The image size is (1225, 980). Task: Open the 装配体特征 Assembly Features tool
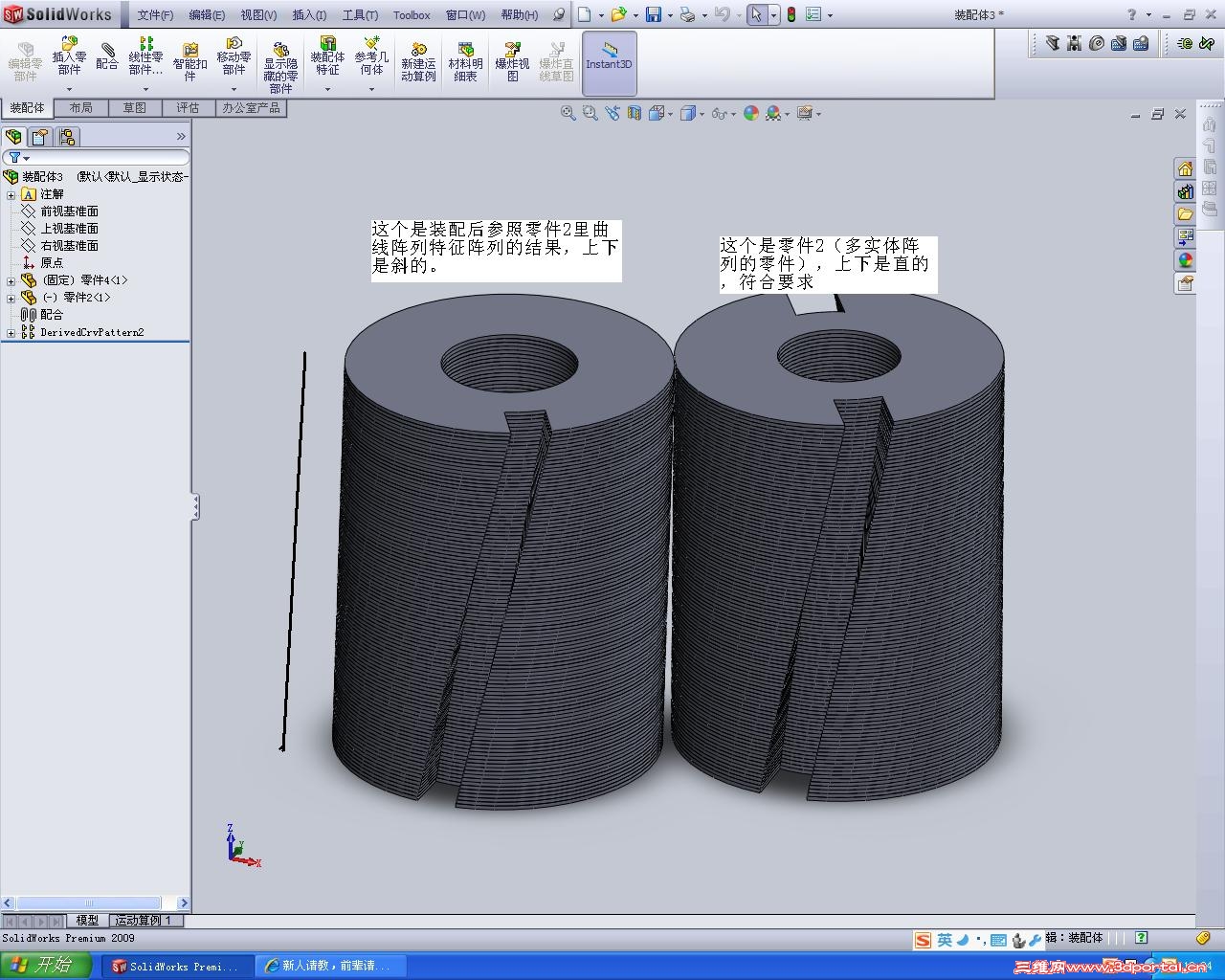pos(327,57)
